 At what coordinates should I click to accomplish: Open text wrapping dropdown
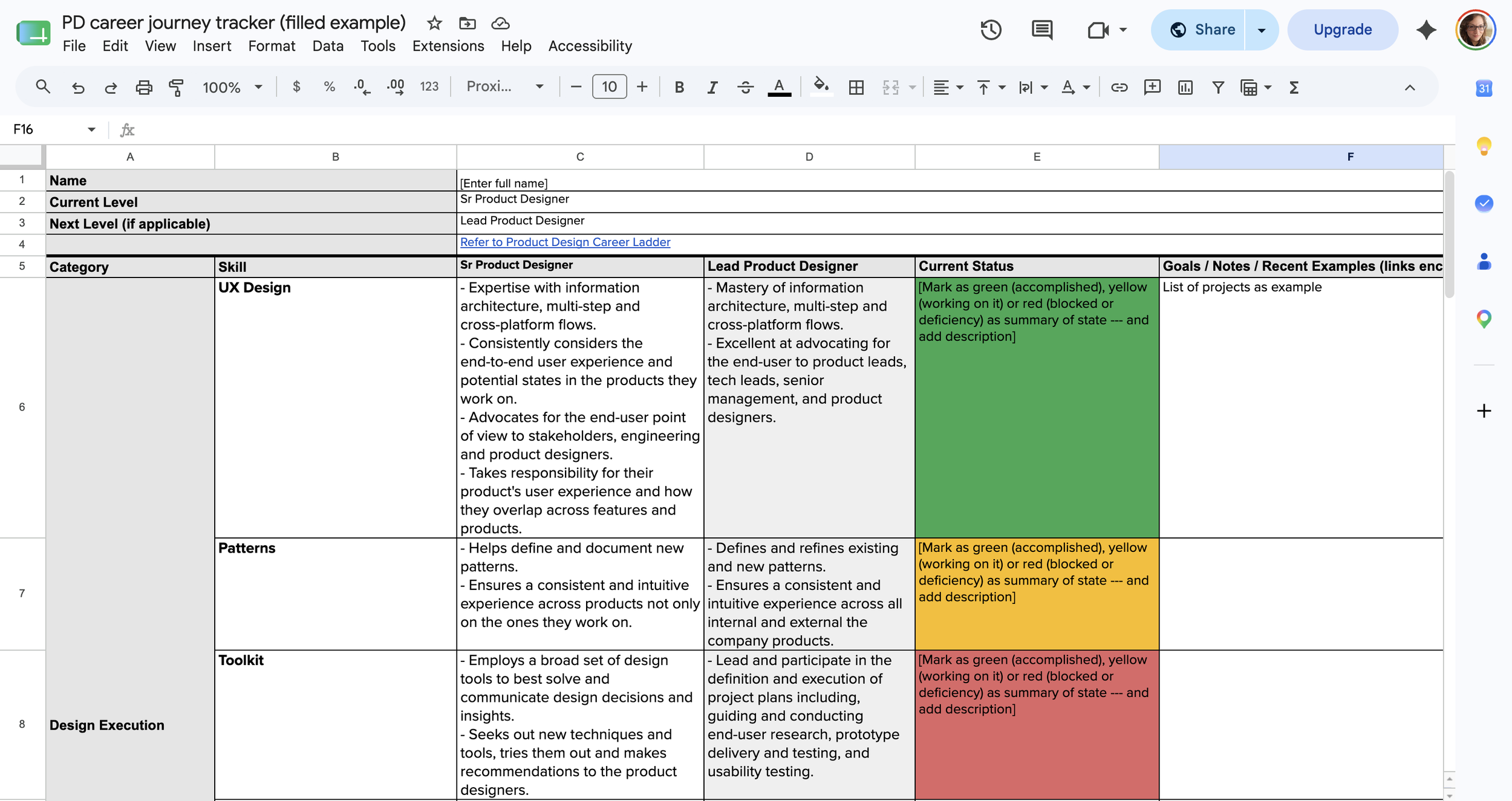click(1033, 87)
